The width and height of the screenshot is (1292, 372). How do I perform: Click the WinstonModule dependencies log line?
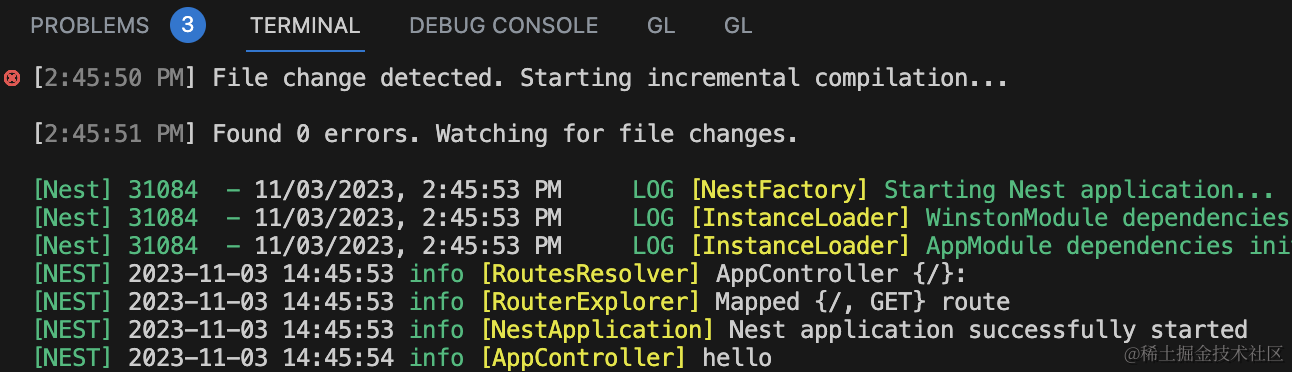click(662, 218)
